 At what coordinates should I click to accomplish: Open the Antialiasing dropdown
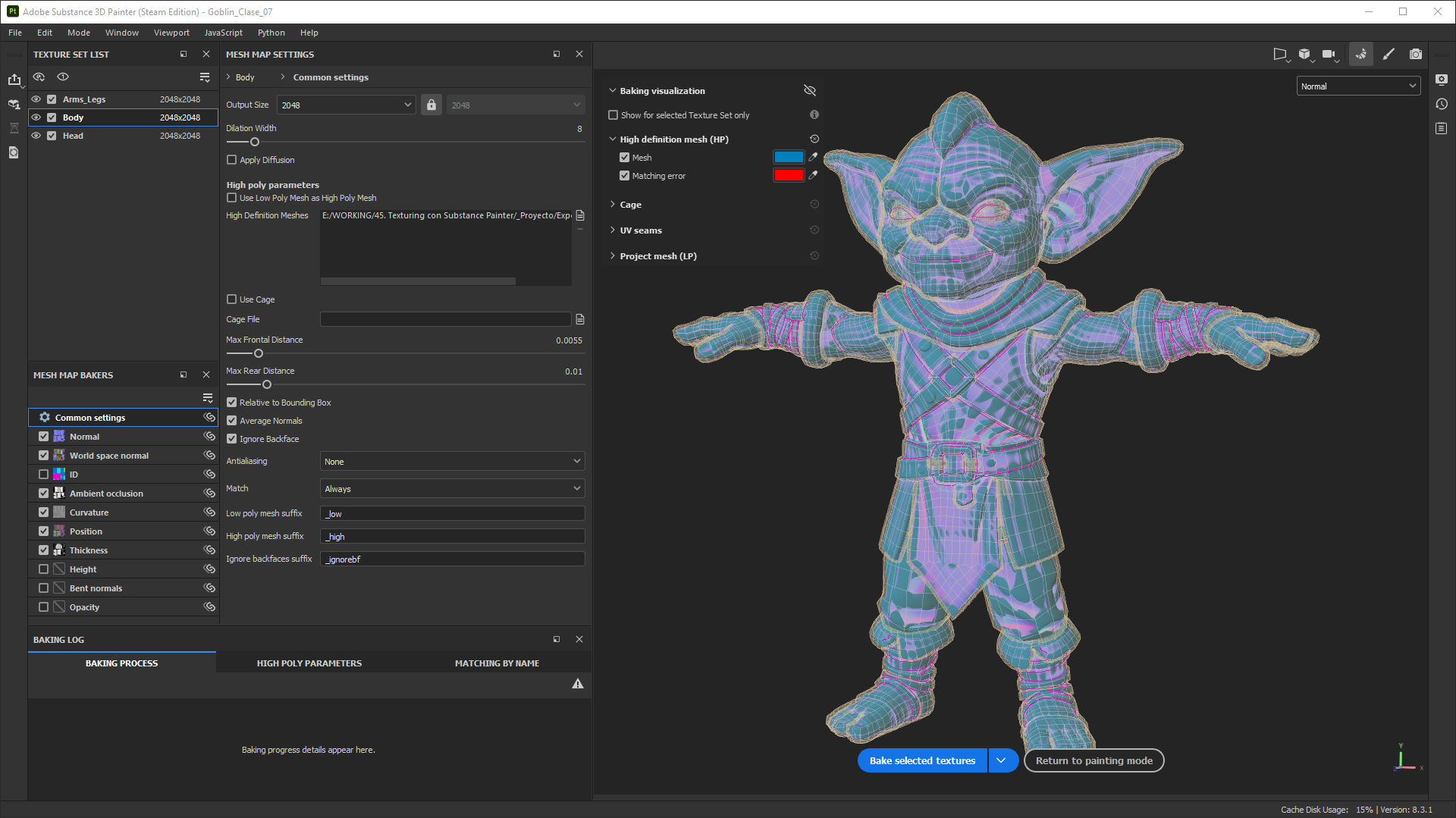click(x=452, y=462)
